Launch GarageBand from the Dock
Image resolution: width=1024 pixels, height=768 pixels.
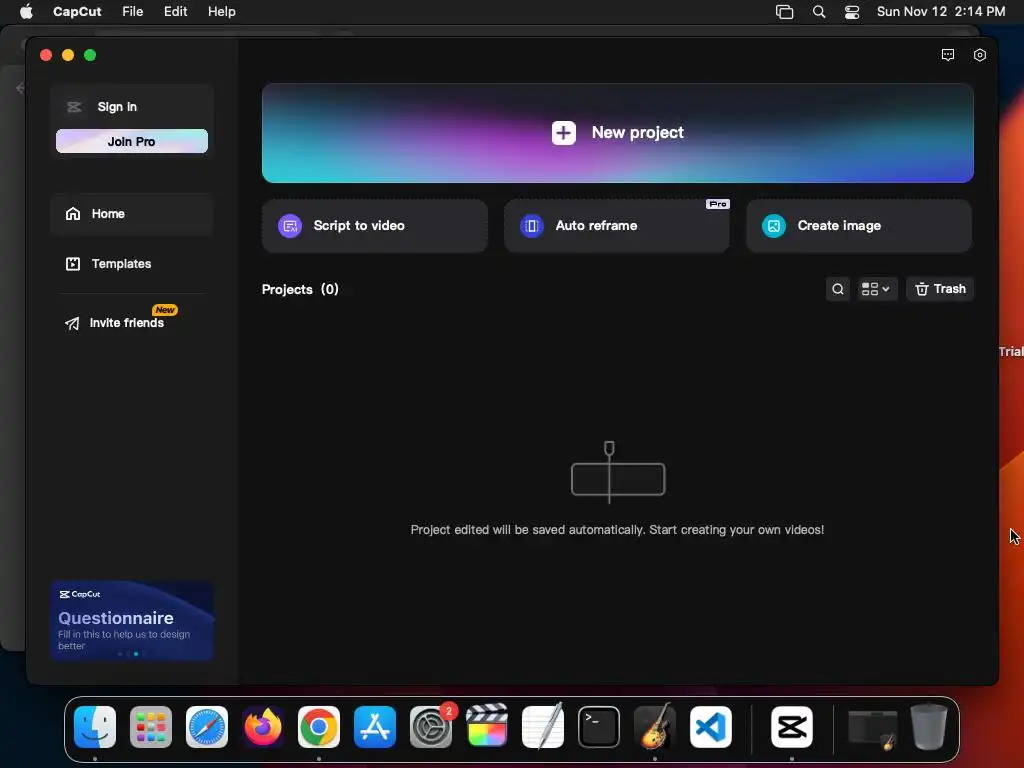point(655,726)
